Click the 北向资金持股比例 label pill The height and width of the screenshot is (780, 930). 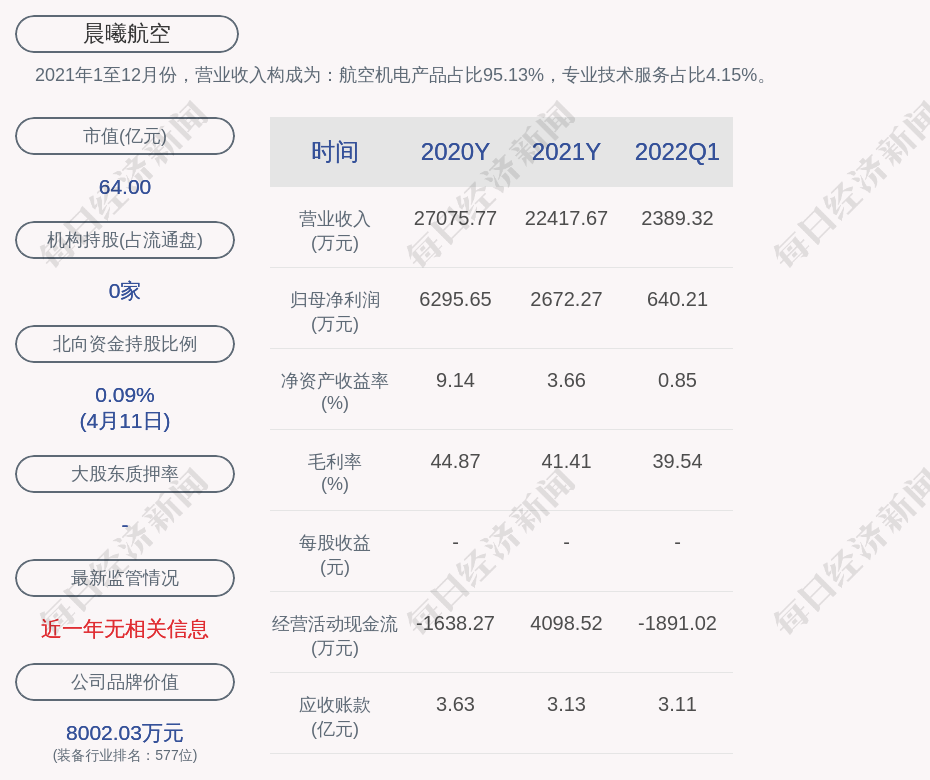125,344
